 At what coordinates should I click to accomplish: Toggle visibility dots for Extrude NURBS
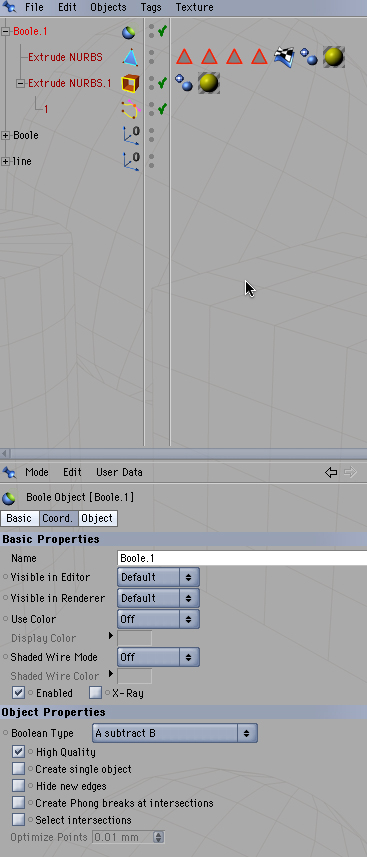[x=152, y=57]
